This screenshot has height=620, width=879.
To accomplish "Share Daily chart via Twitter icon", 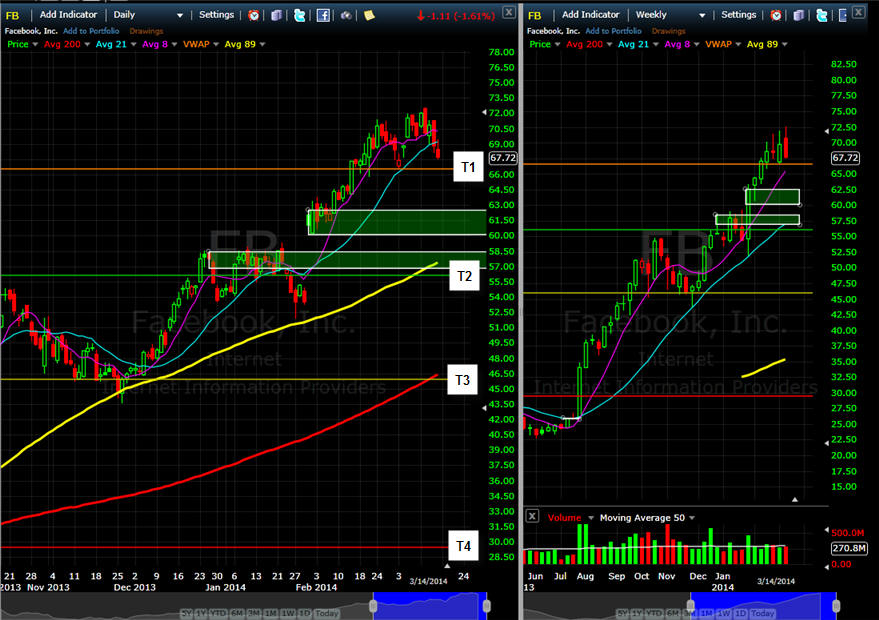I will pyautogui.click(x=299, y=15).
